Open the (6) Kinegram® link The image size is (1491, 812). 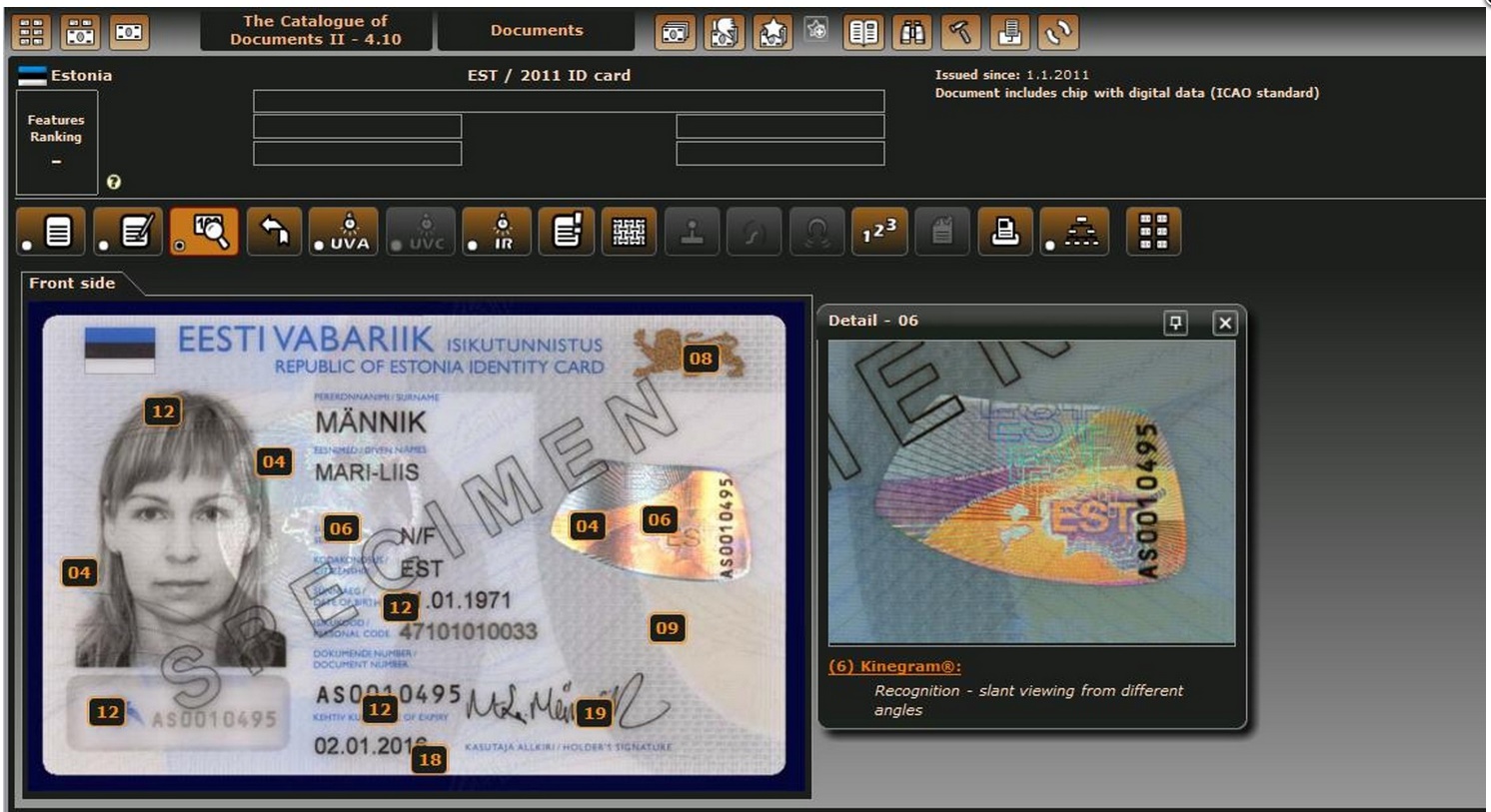click(x=894, y=666)
